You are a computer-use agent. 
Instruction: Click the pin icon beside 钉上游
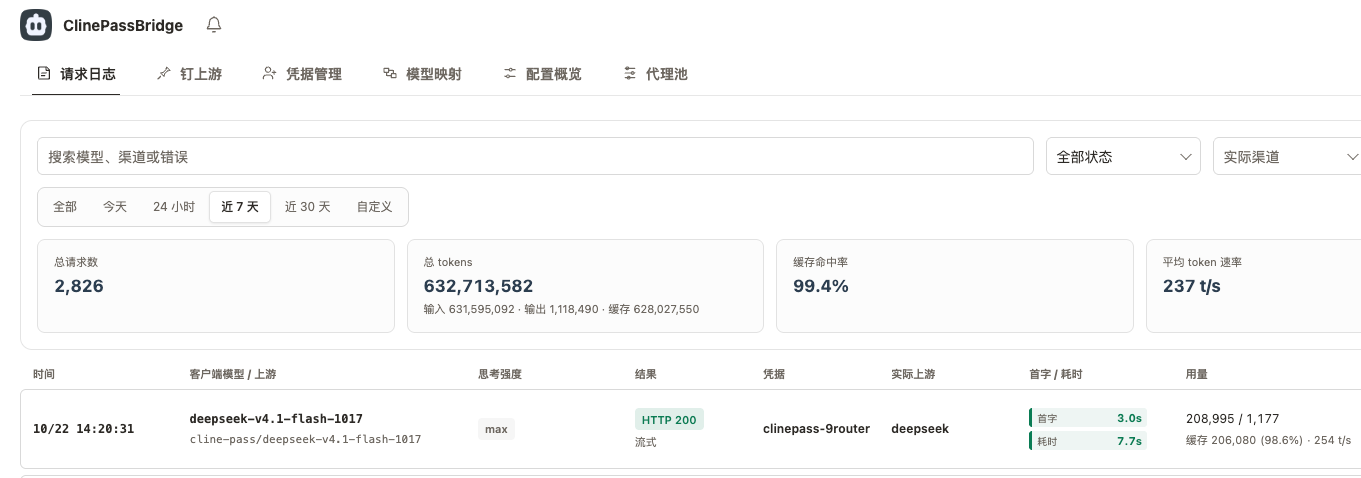tap(164, 73)
